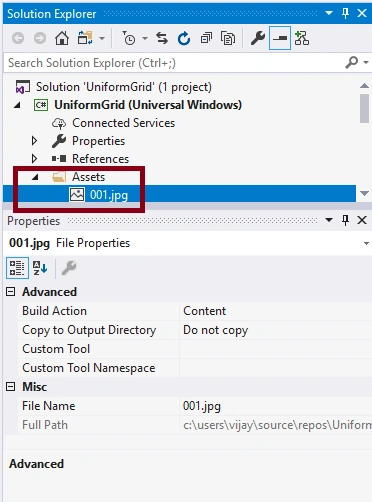The image size is (372, 502).
Task: Click the Search Solution Explorer field
Action: point(173,63)
